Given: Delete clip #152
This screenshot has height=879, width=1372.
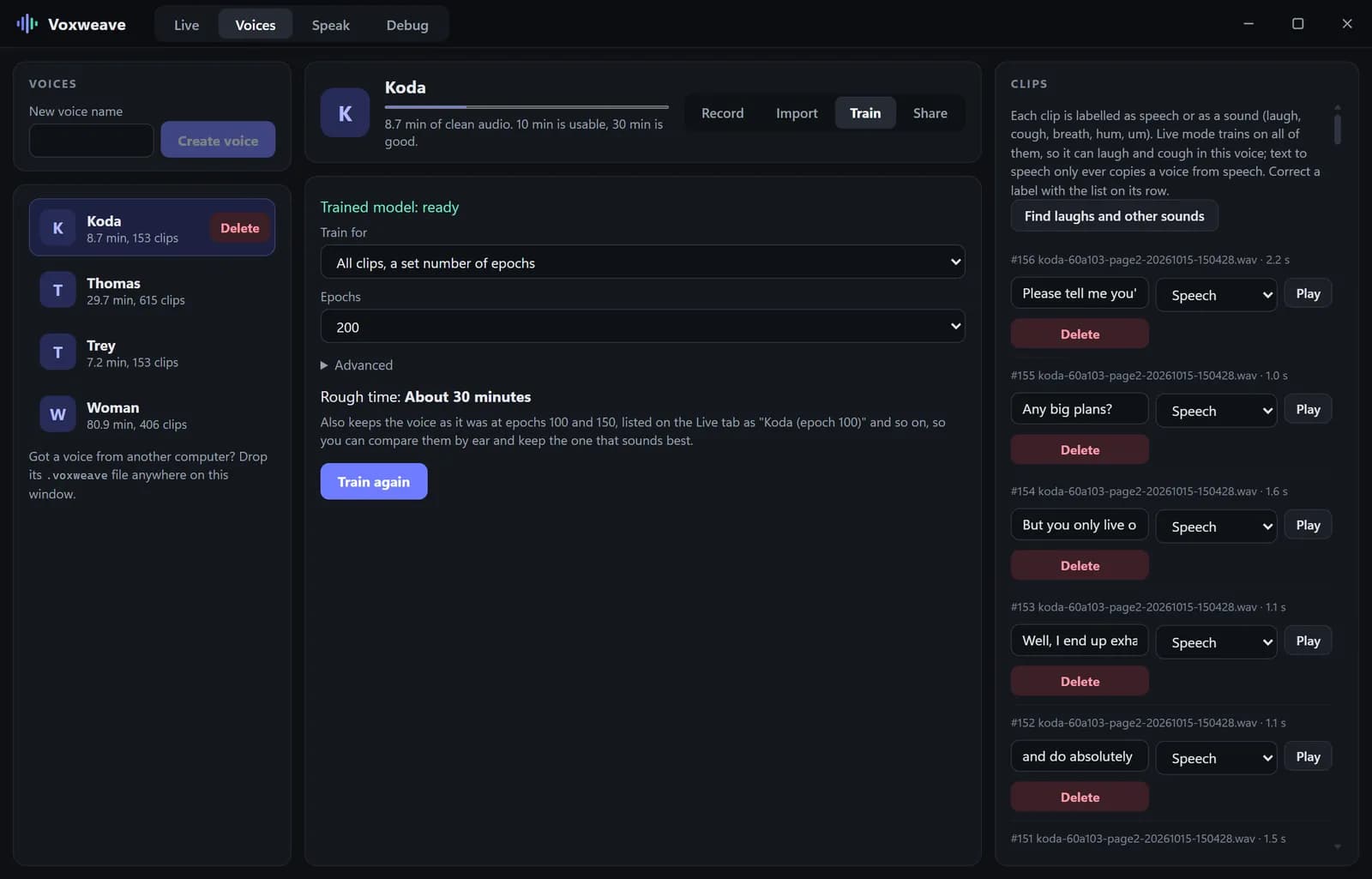Looking at the screenshot, I should coord(1080,798).
